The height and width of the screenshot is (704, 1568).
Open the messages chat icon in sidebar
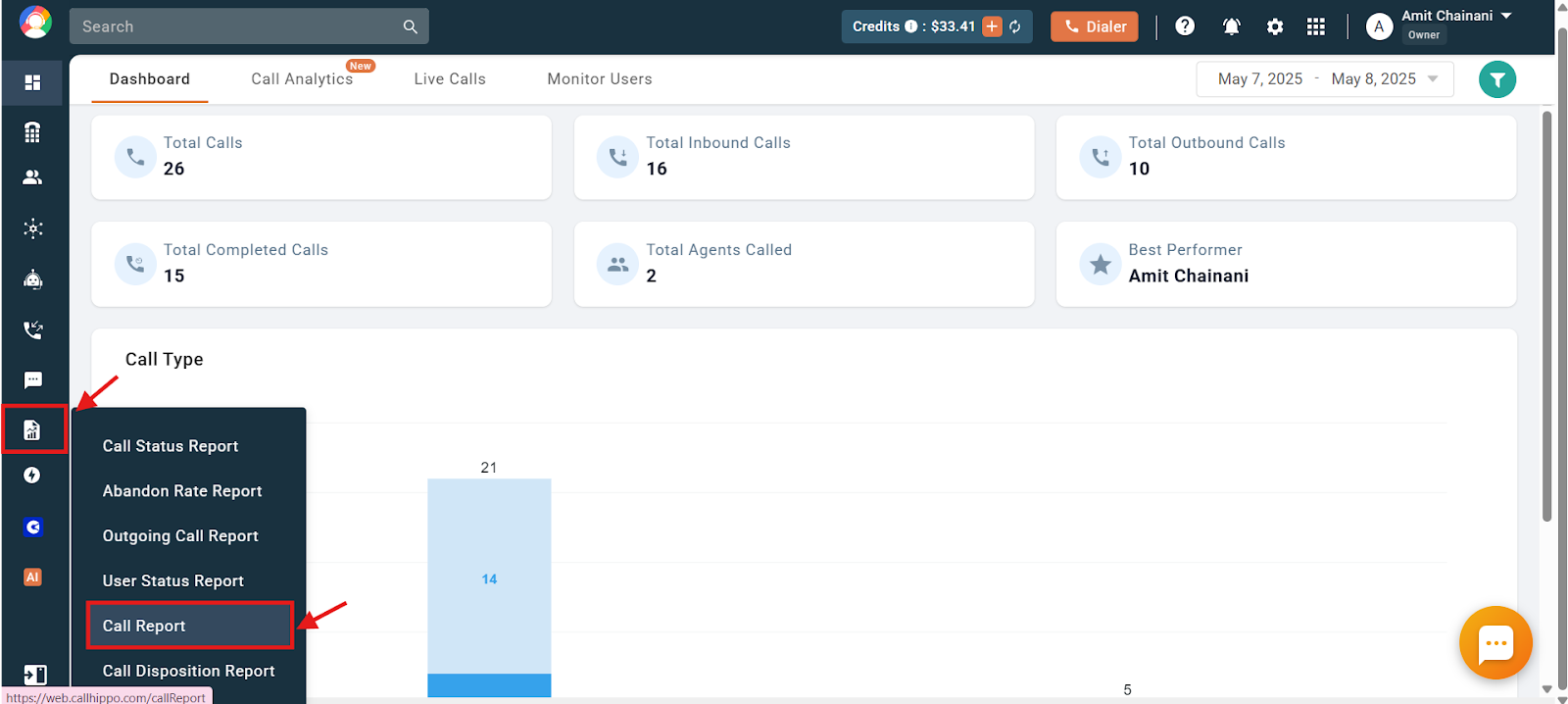click(x=32, y=379)
